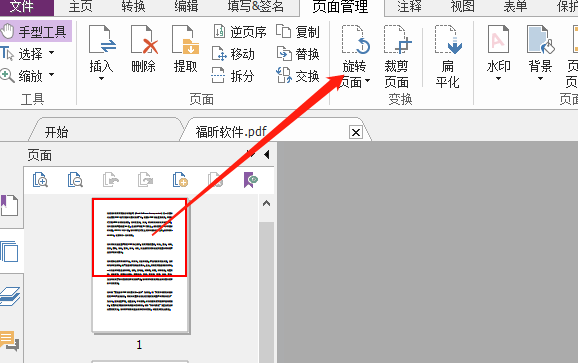578x363 pixels.
Task: Collapse the 页面 panel with the left arrow
Action: pyautogui.click(x=267, y=154)
